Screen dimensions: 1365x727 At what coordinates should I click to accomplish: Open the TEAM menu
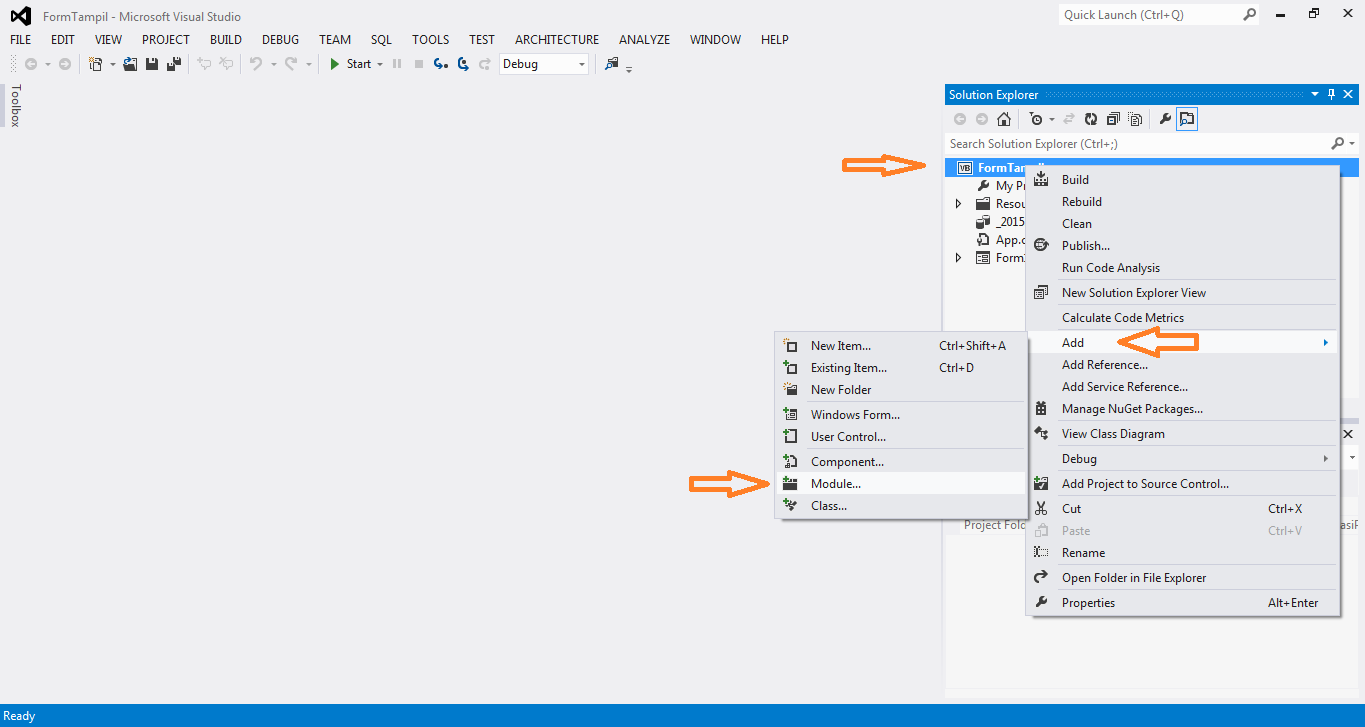334,39
